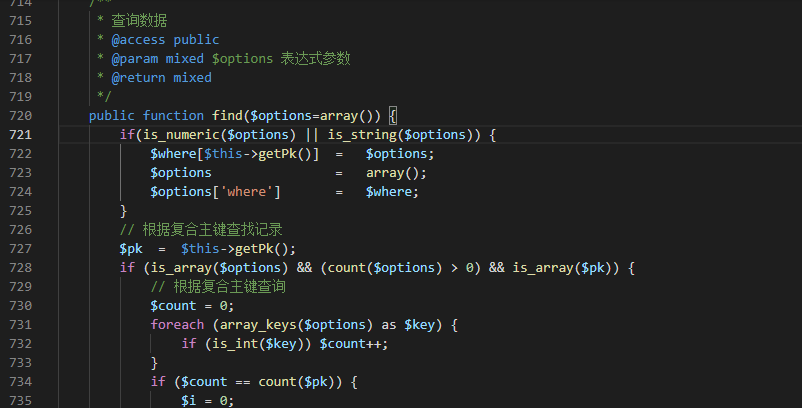
Task: Select line number 728 in the gutter
Action: pos(20,267)
